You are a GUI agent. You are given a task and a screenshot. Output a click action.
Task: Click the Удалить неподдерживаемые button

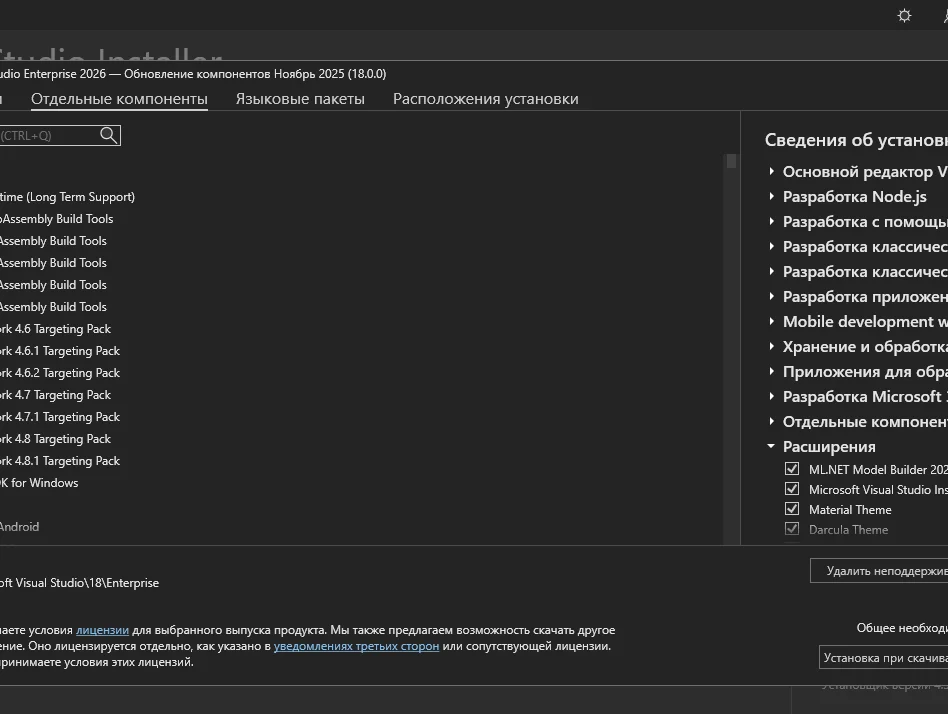click(x=880, y=571)
